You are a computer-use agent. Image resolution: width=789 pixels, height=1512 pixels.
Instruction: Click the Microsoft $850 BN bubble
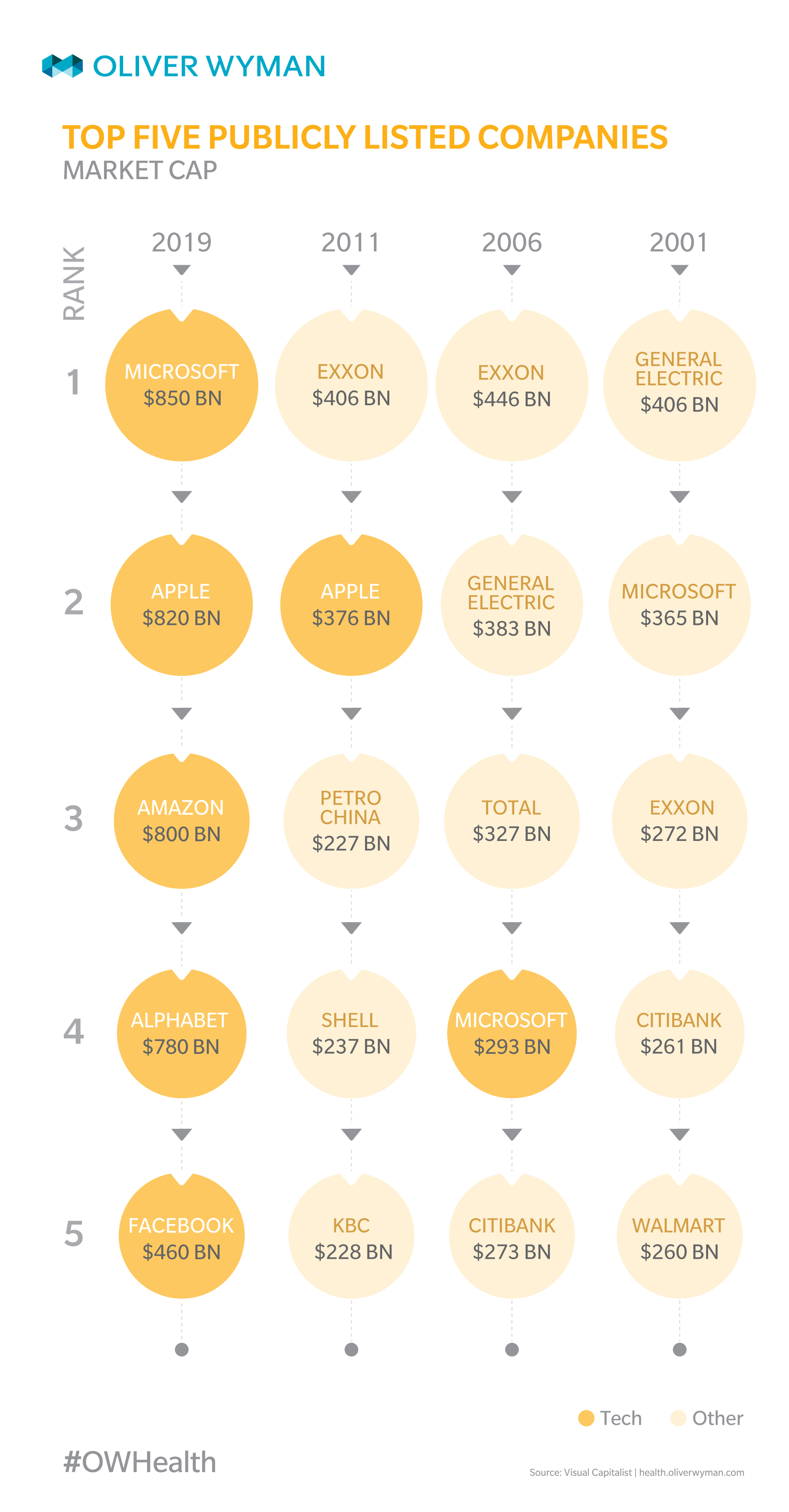[x=181, y=385]
